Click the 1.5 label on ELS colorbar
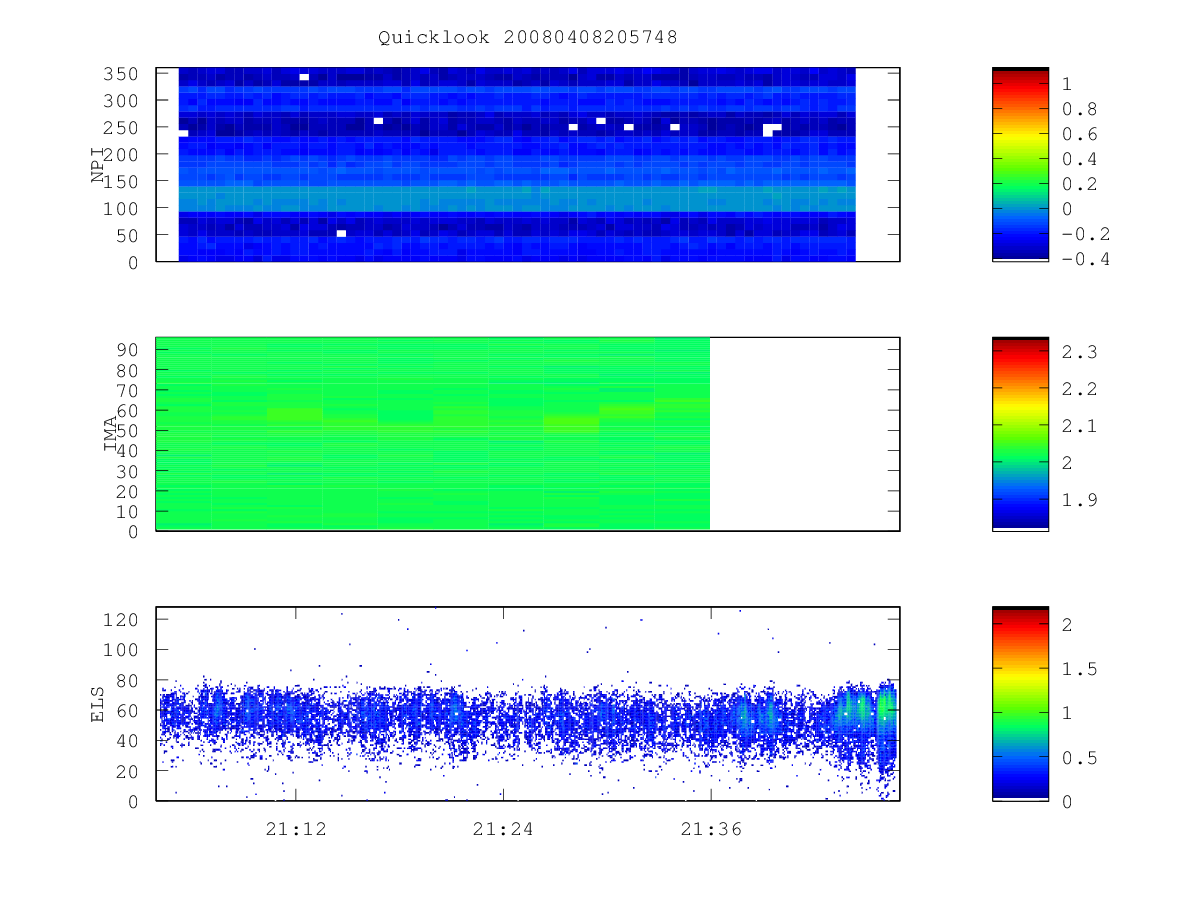Screen dimensions: 1200x900 click(x=1078, y=669)
